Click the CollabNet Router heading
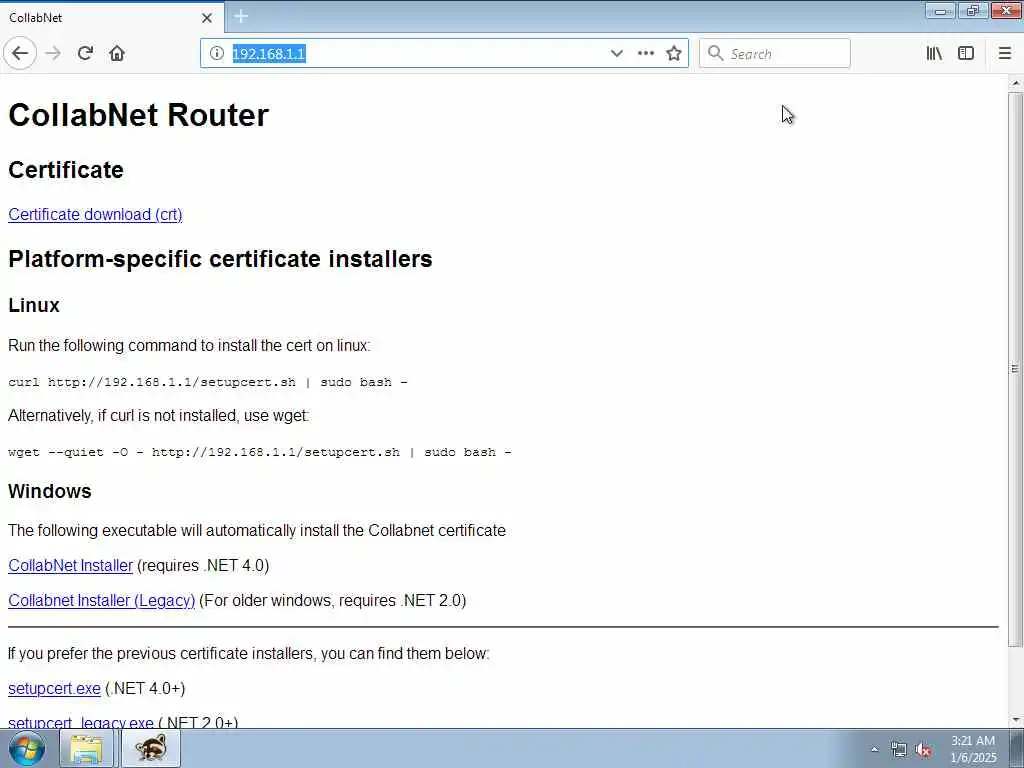The height and width of the screenshot is (768, 1024). [138, 115]
